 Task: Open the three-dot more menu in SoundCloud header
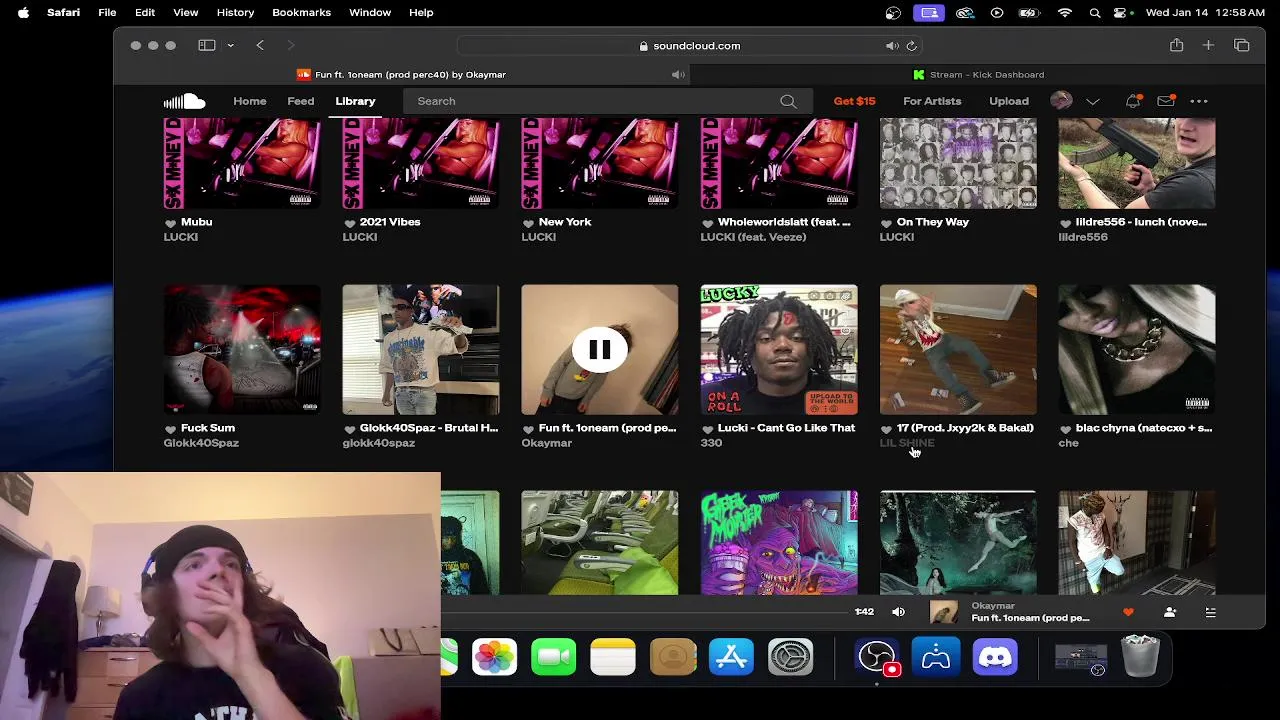[1199, 101]
